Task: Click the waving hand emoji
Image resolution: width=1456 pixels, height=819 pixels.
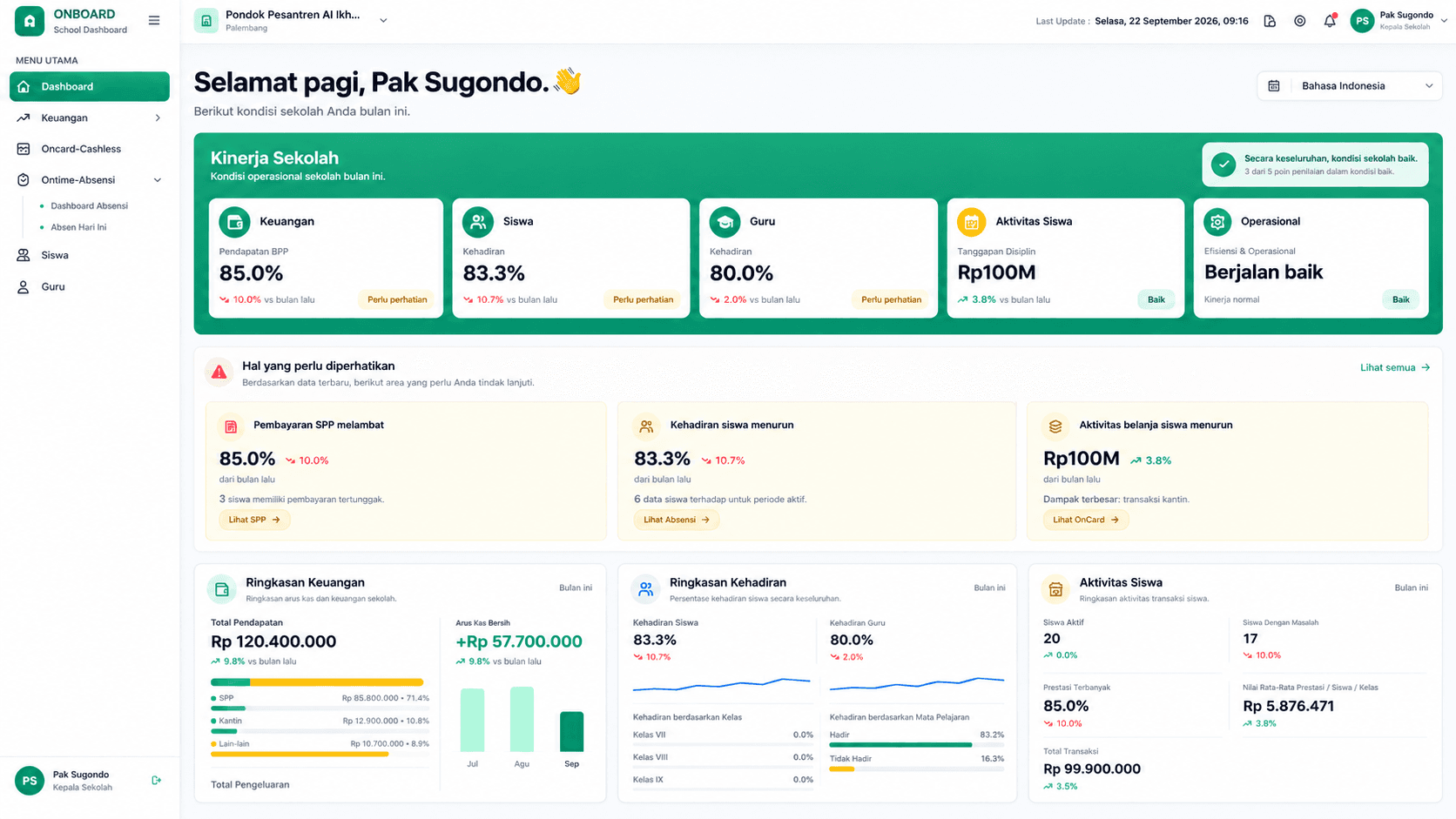Action: tap(568, 82)
